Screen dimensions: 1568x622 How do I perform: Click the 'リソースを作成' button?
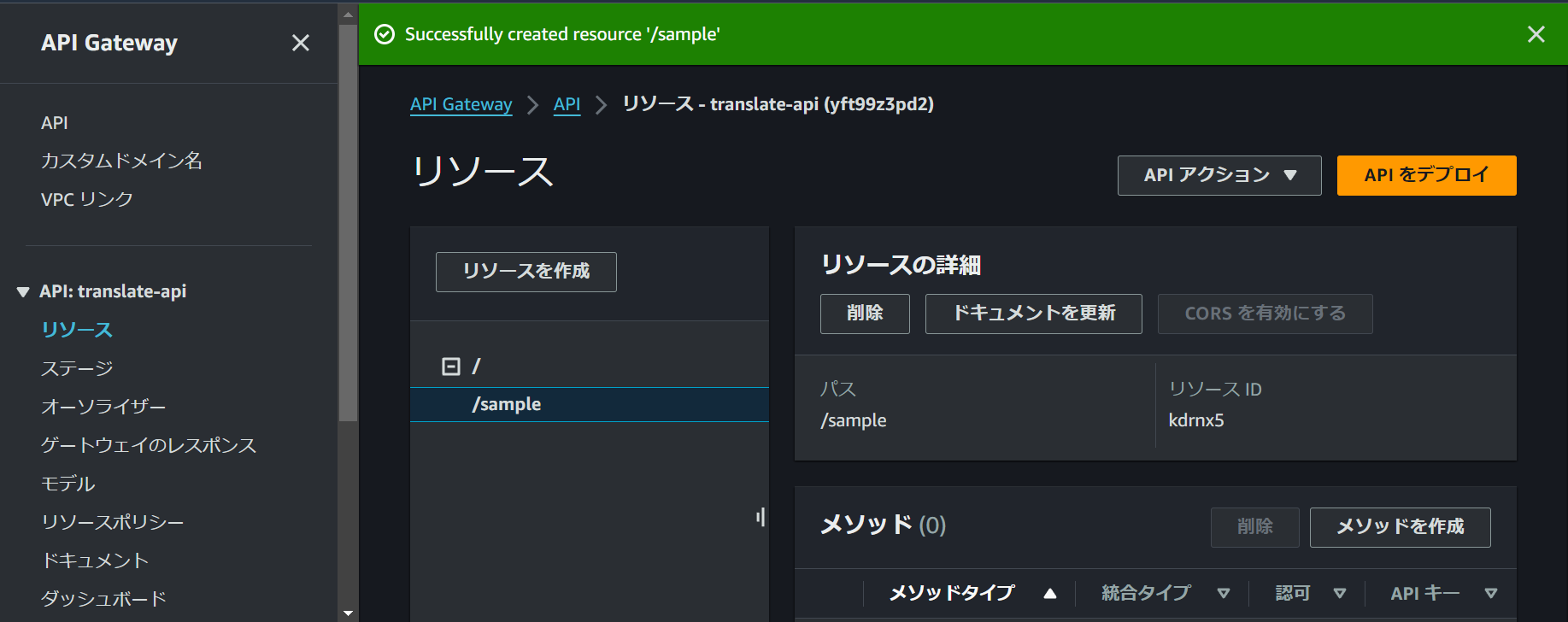(526, 272)
